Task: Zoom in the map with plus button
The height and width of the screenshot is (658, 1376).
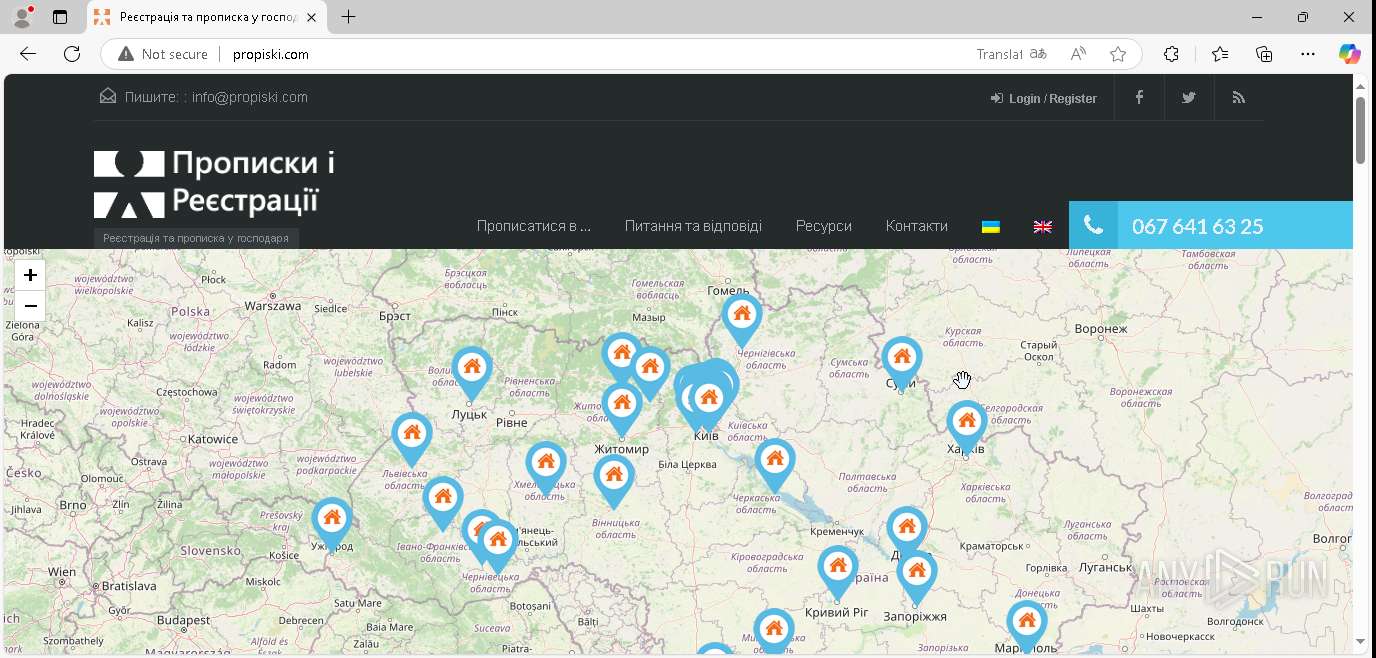Action: (x=30, y=275)
